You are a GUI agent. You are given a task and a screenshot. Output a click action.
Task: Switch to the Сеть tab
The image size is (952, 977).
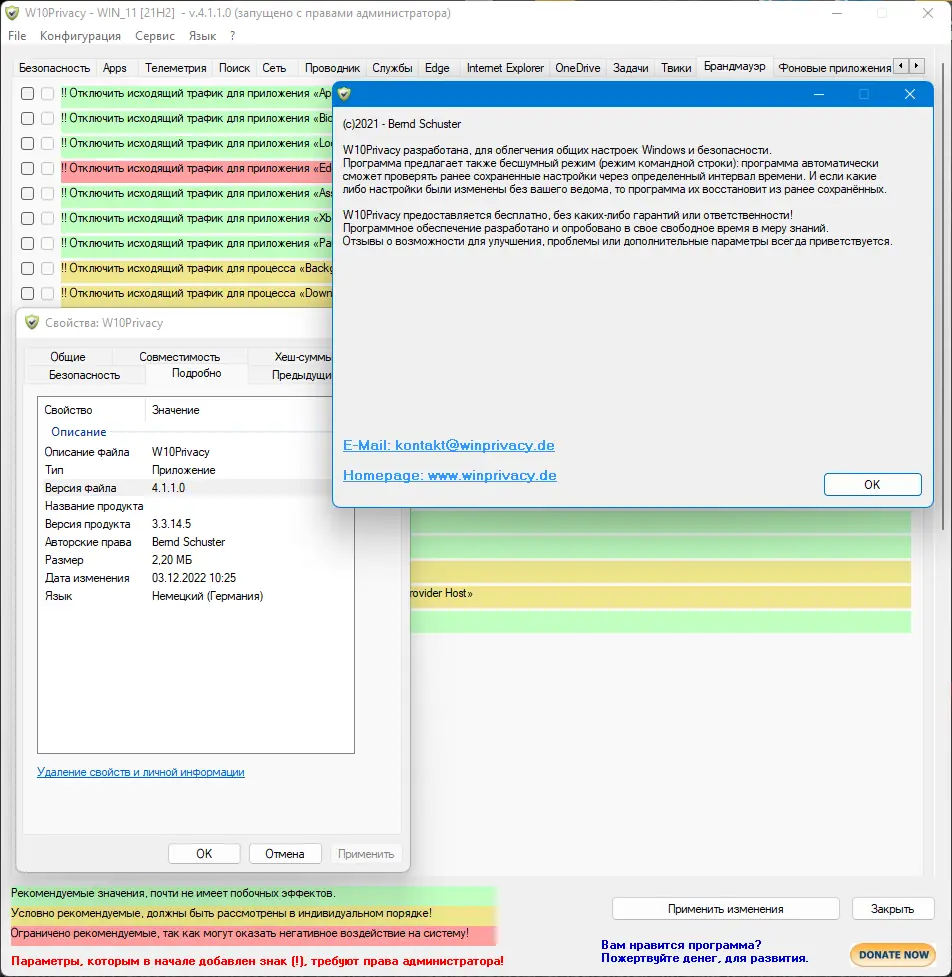pos(274,68)
